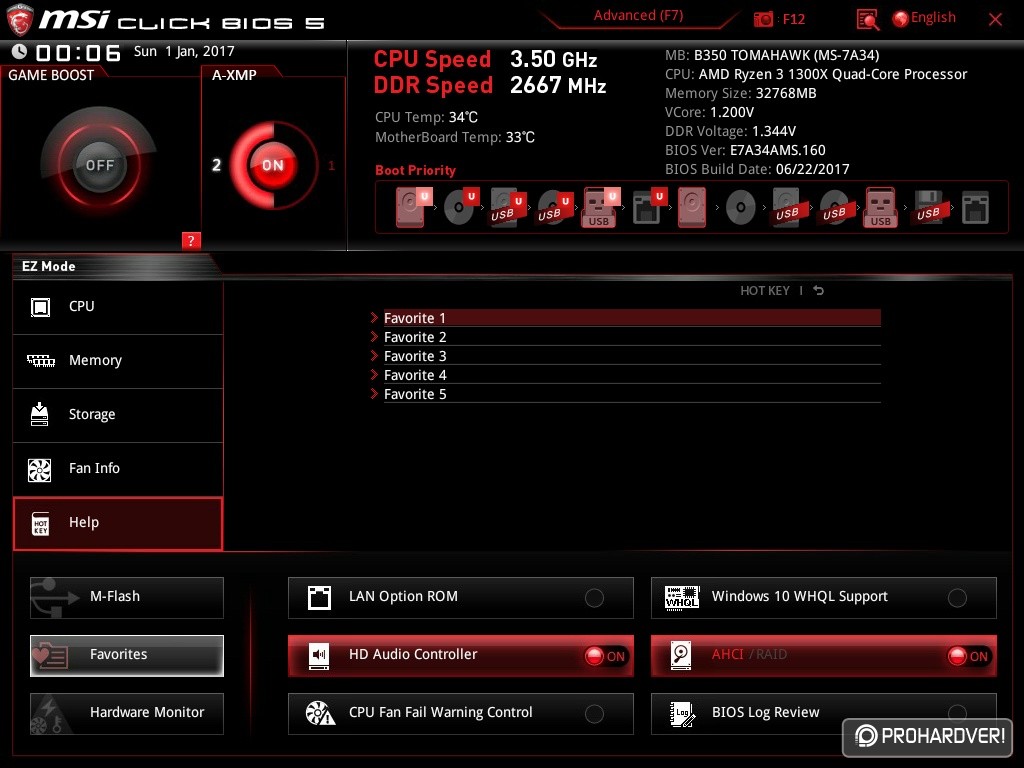Select A-XMP profile 1

click(x=331, y=166)
